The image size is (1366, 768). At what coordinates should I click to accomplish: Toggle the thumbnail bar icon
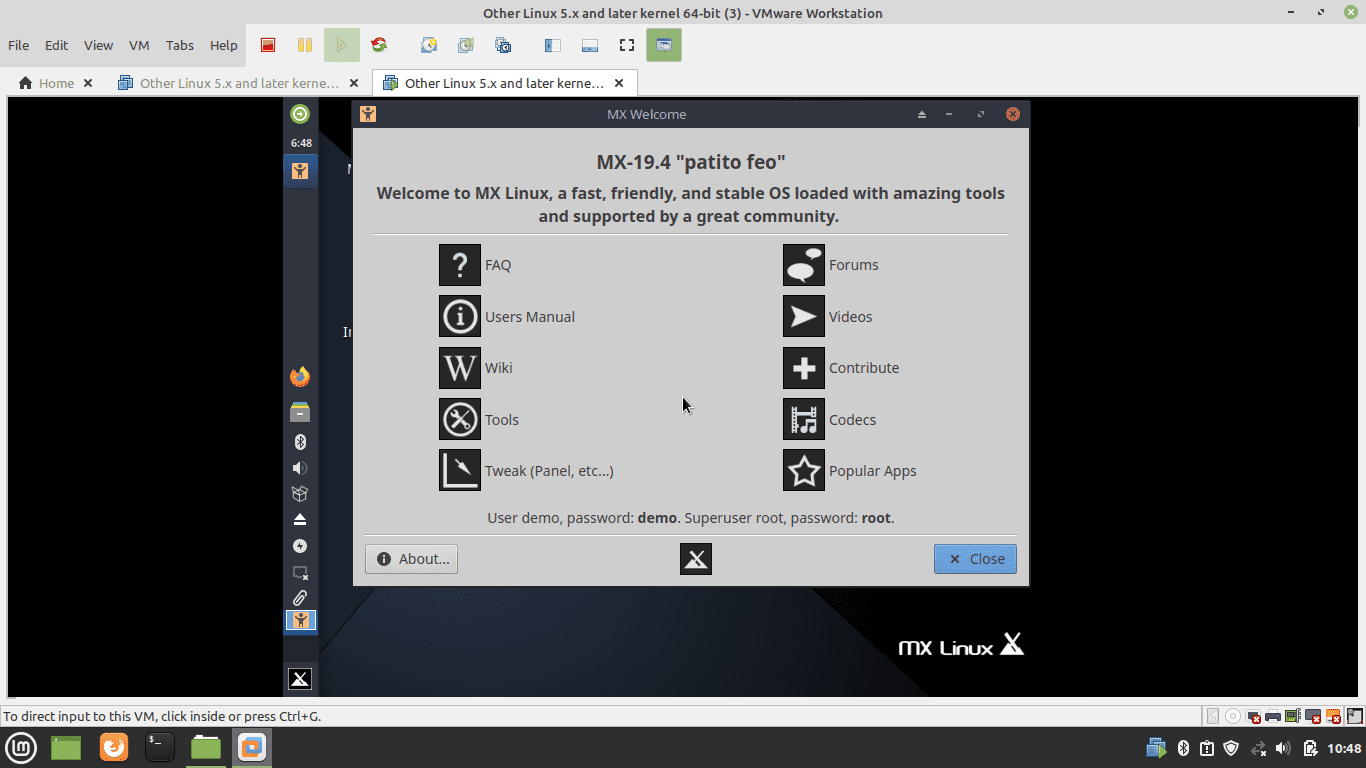(x=590, y=45)
